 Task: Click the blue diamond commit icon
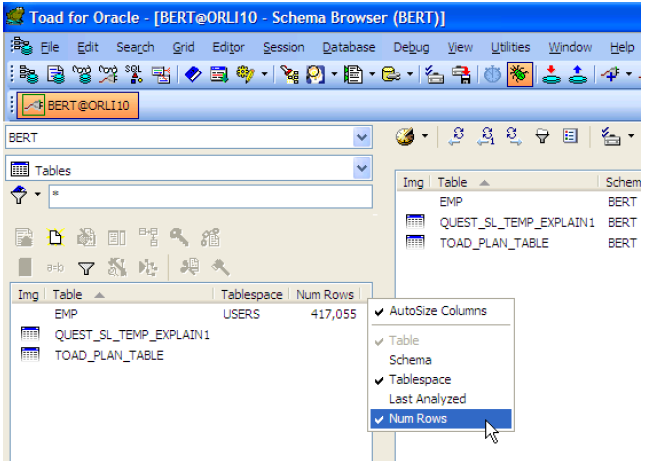193,74
